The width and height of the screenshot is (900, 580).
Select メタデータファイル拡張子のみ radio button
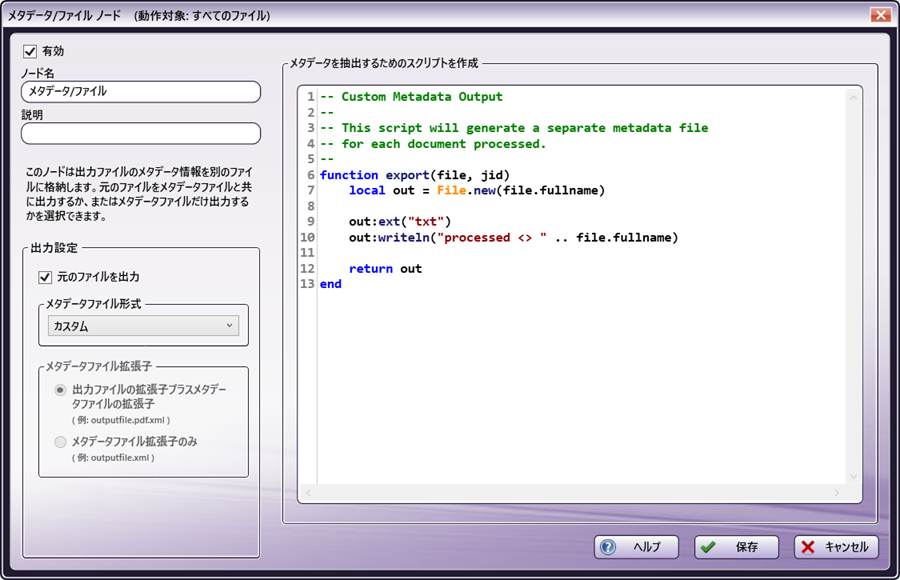[x=60, y=442]
